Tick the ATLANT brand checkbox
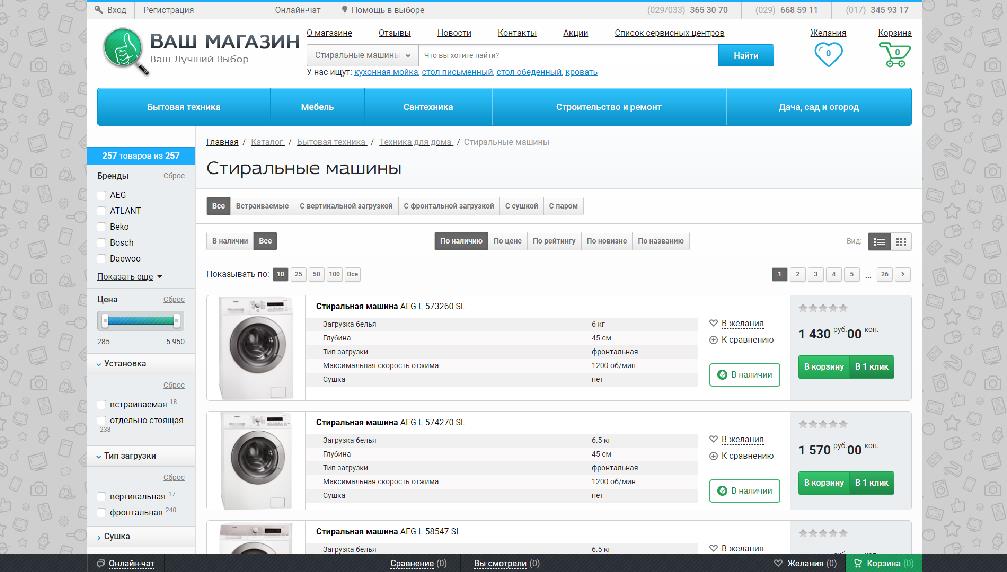This screenshot has width=1007, height=572. (101, 211)
